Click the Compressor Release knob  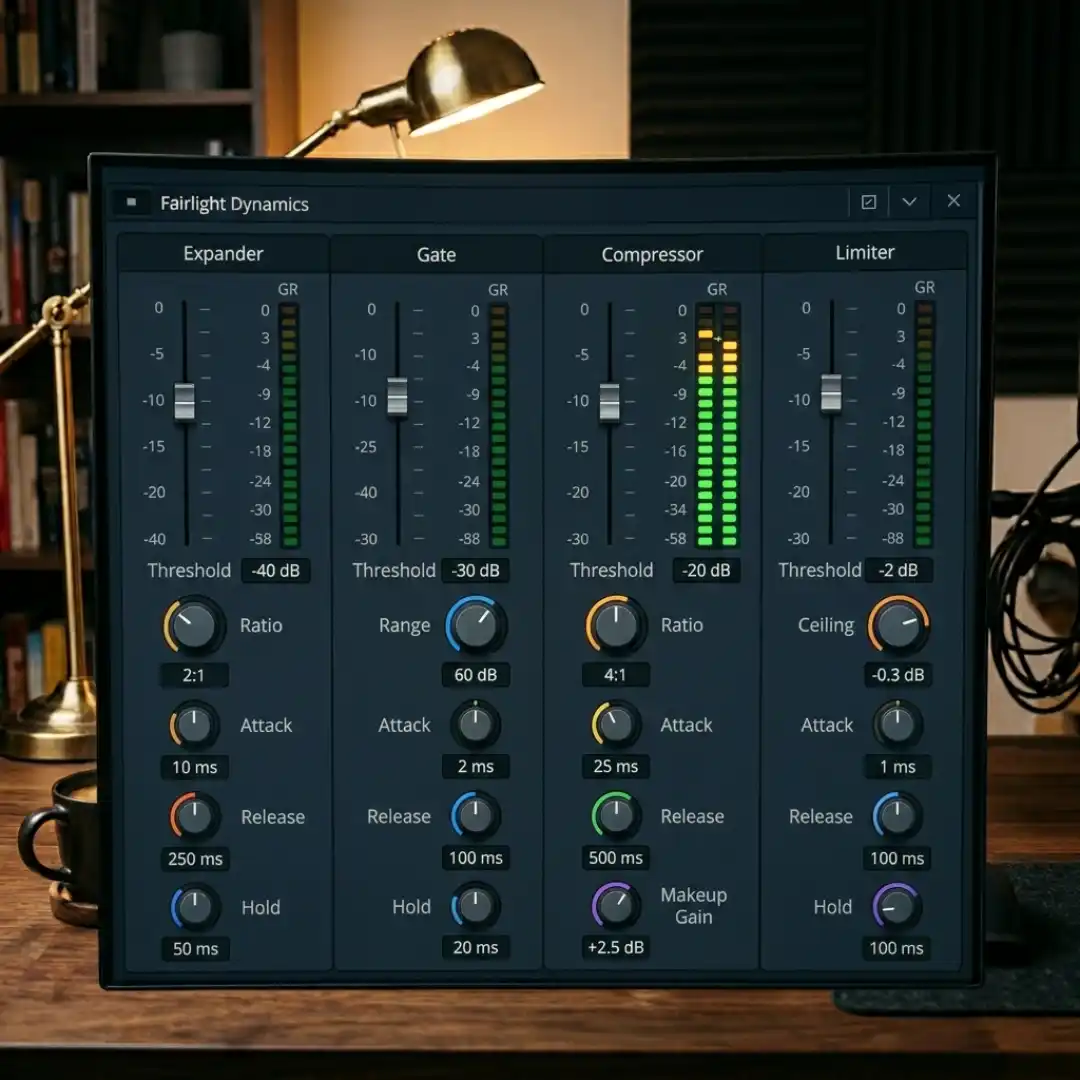click(616, 816)
